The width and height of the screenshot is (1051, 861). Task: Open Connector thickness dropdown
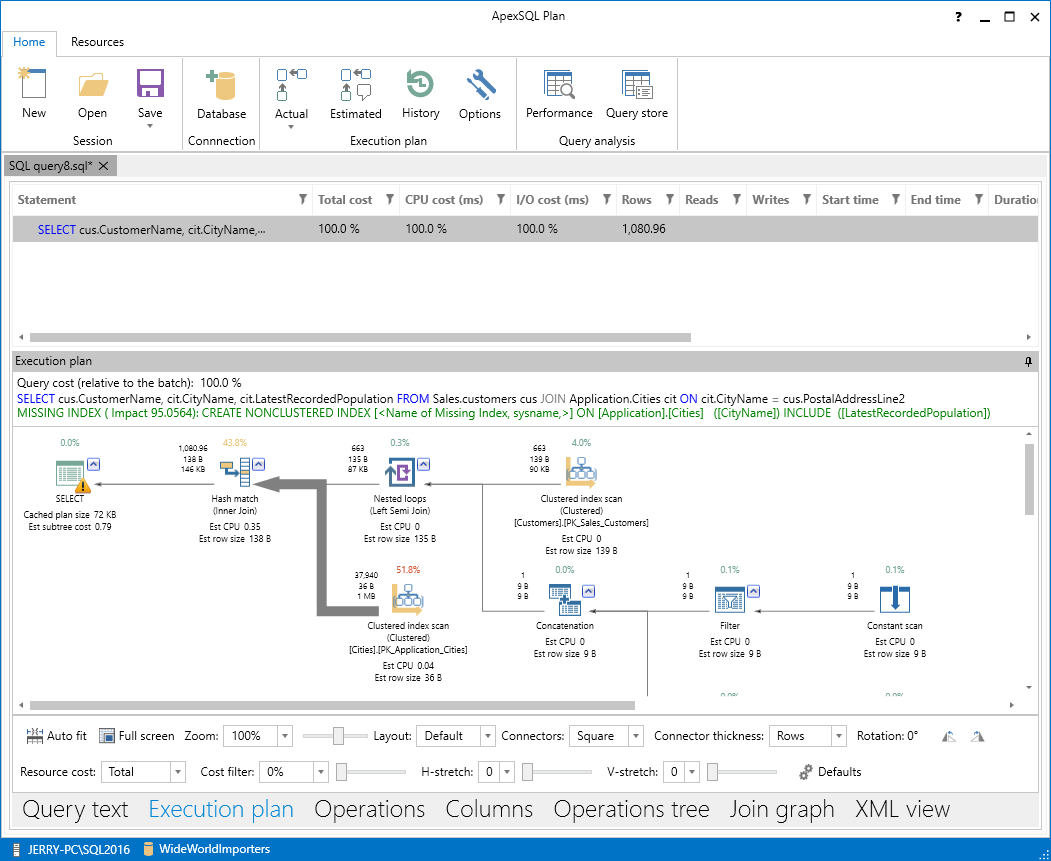(x=839, y=736)
